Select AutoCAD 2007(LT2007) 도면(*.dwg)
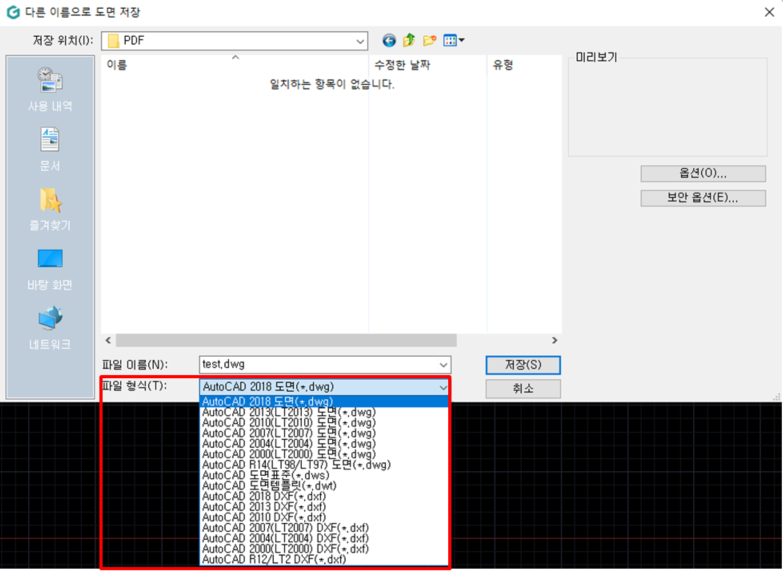 click(324, 433)
